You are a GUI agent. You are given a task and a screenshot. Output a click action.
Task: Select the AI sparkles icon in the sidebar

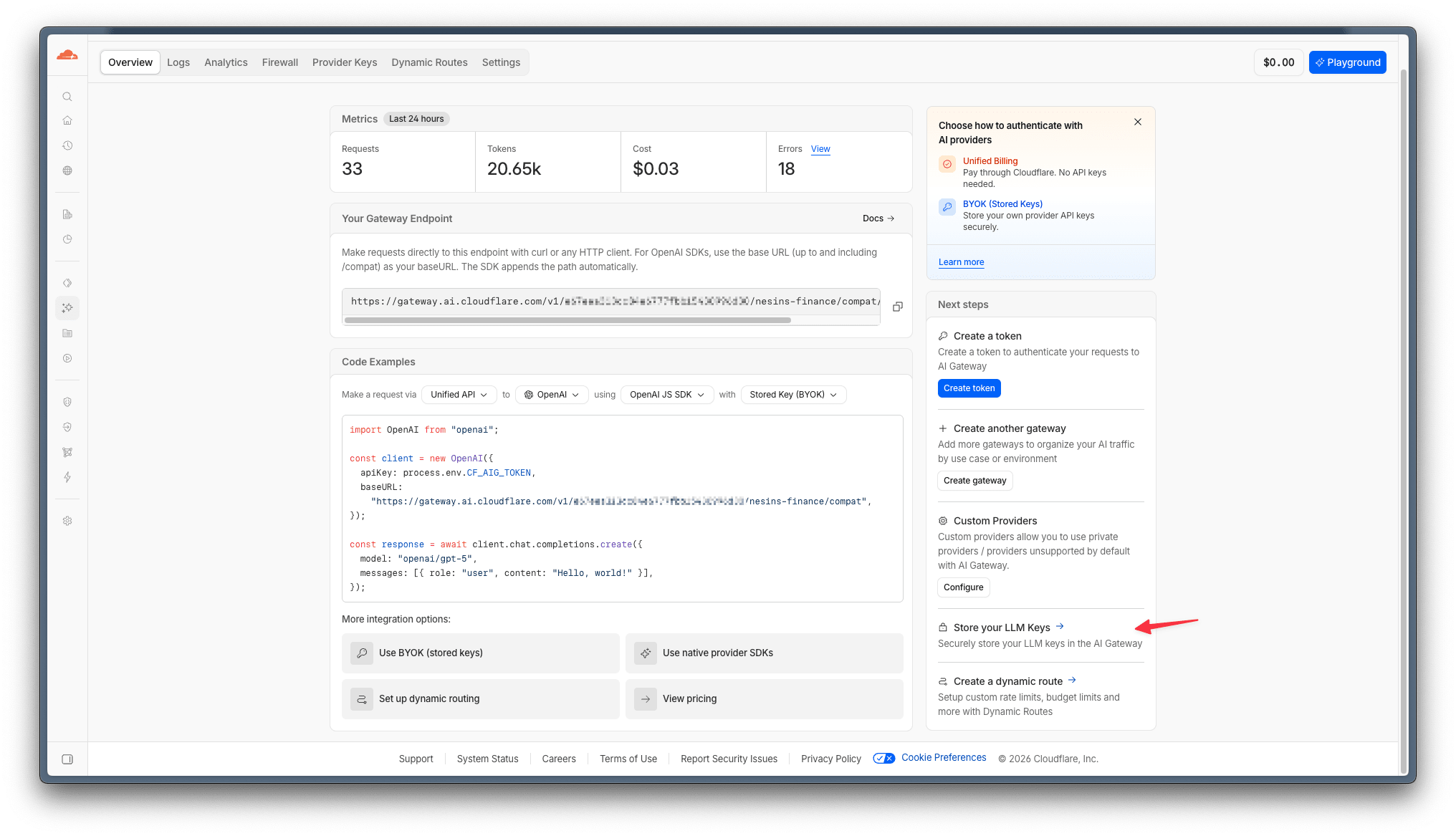[x=67, y=308]
